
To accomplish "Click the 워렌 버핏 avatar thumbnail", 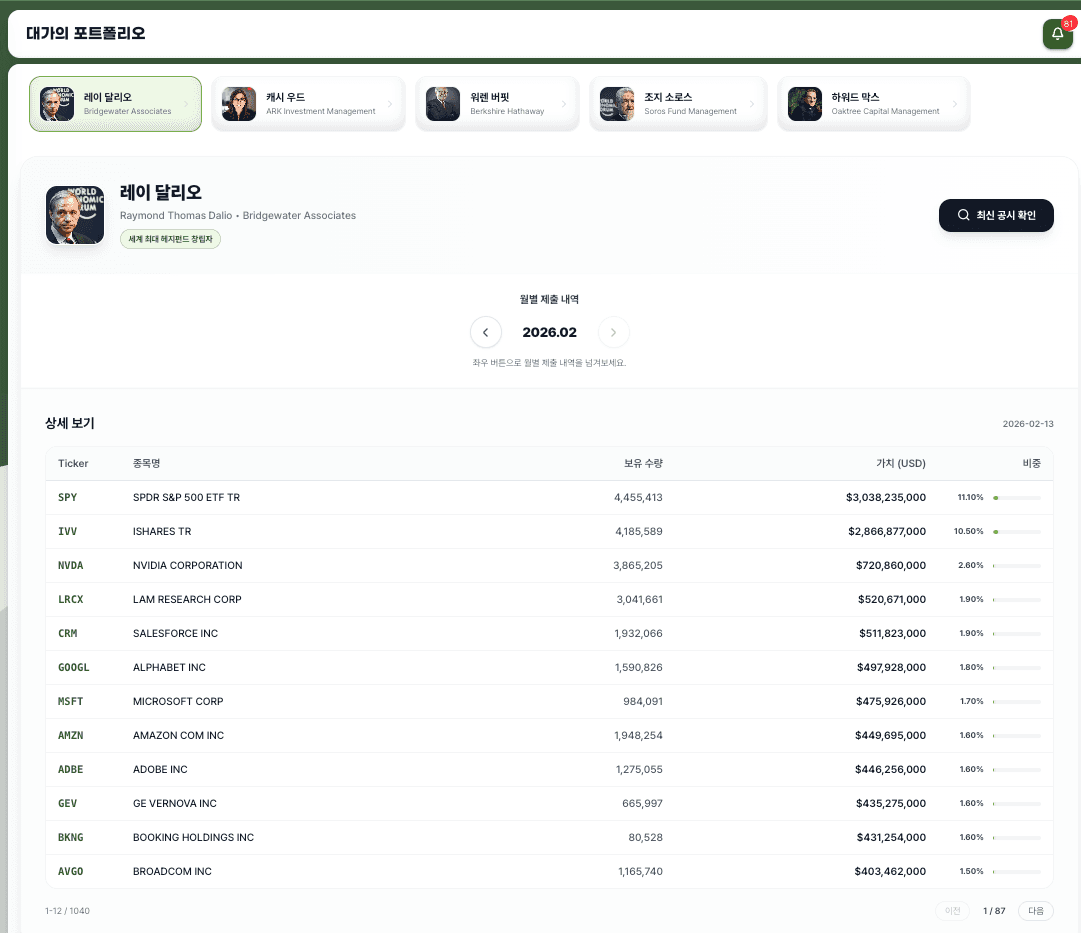I will 443,104.
